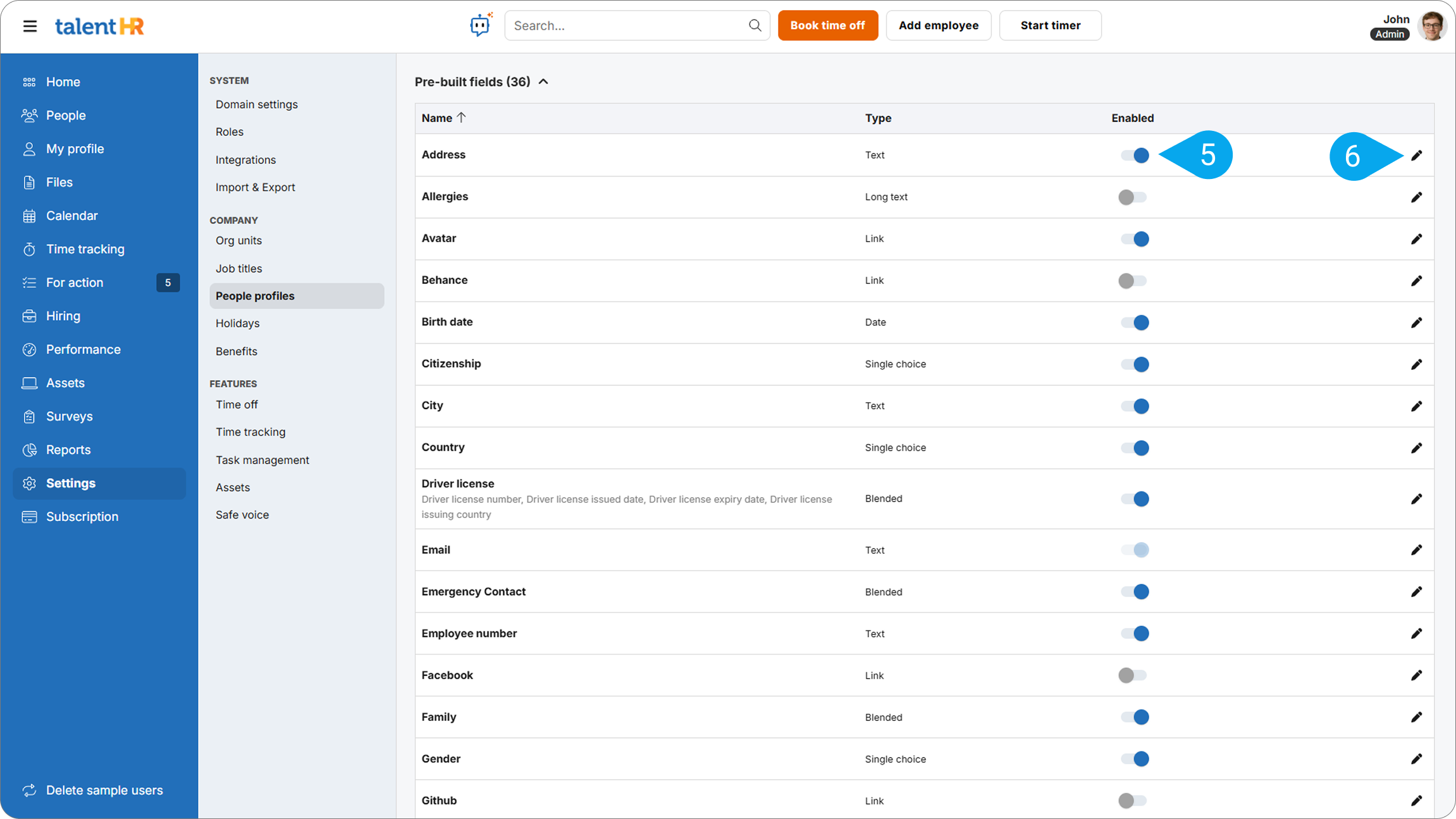
Task: Focus the Search input field
Action: (626, 25)
